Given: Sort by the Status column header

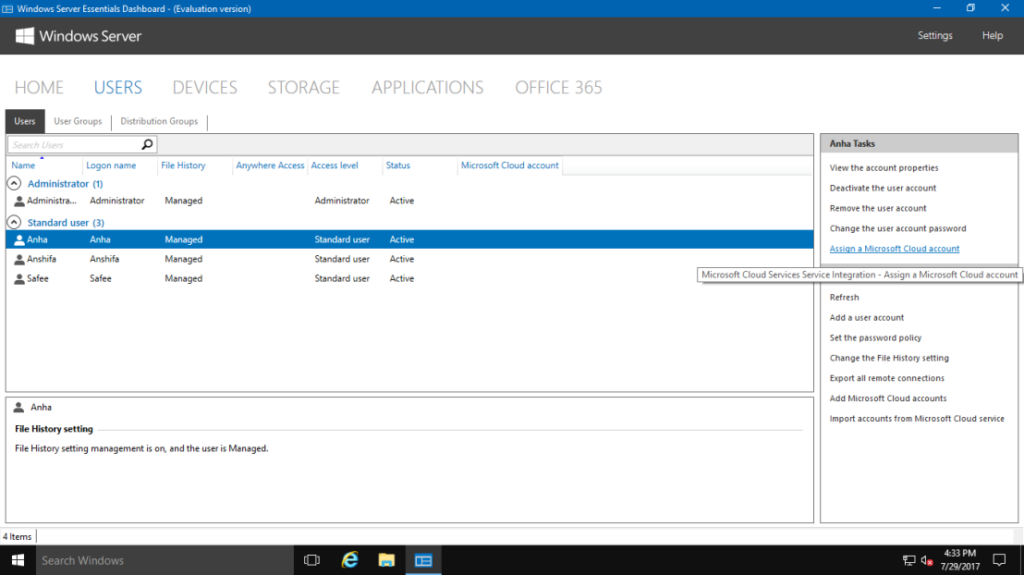Looking at the screenshot, I should (398, 165).
